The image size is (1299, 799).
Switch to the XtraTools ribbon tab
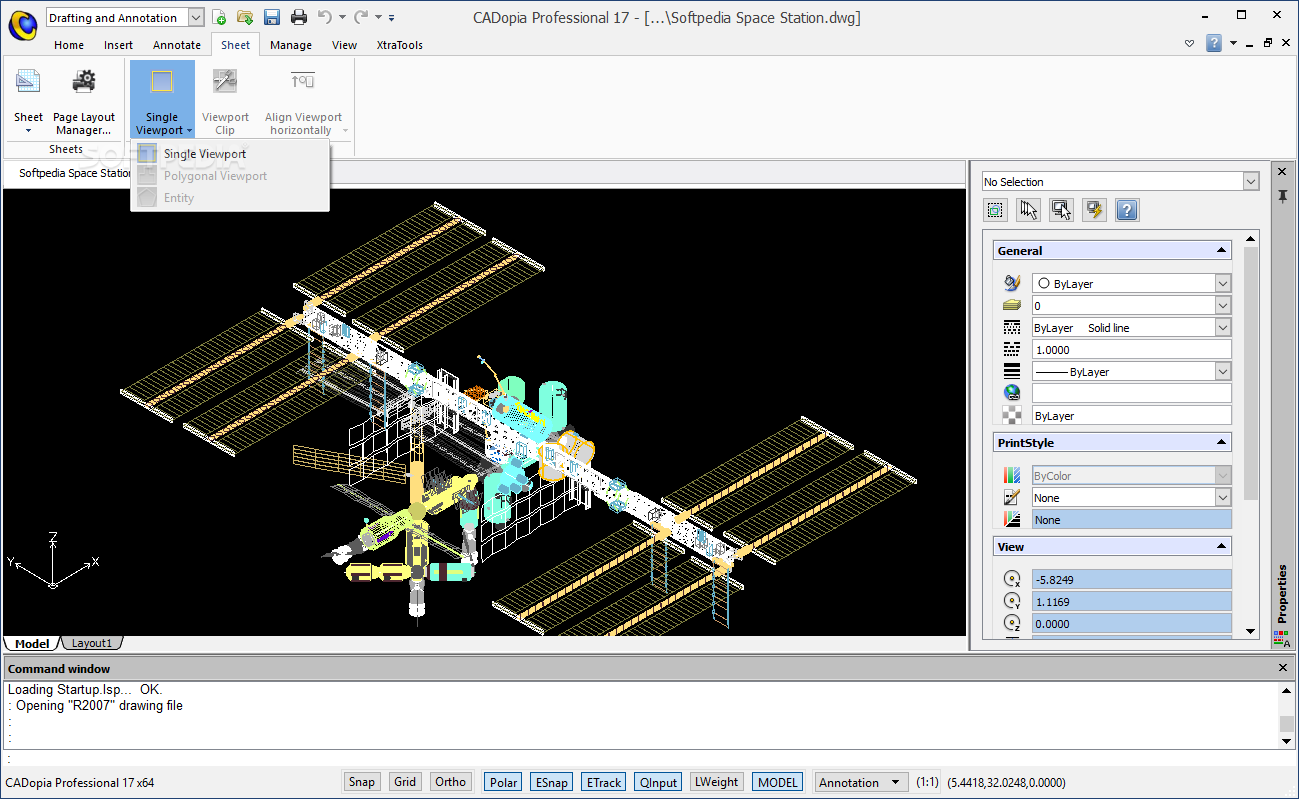pos(399,45)
